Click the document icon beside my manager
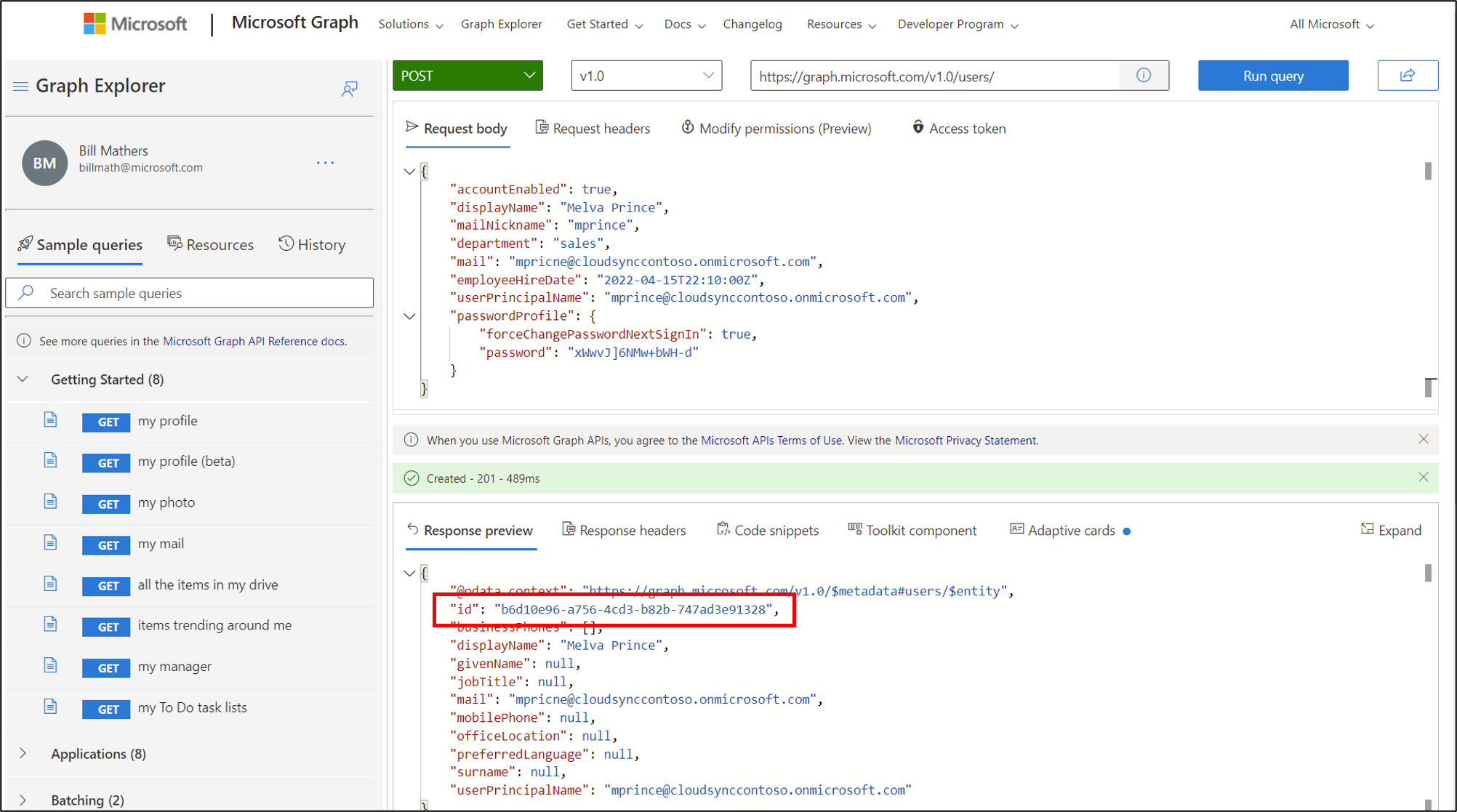This screenshot has width=1457, height=812. pyautogui.click(x=50, y=665)
